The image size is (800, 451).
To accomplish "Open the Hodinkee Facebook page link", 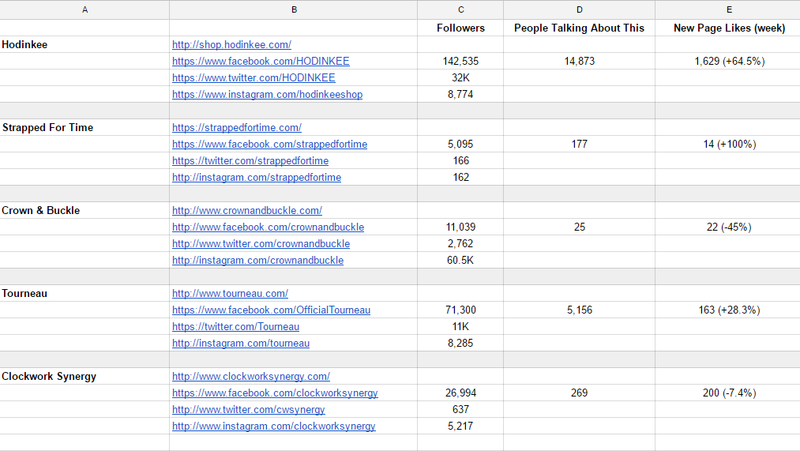I will click(261, 61).
